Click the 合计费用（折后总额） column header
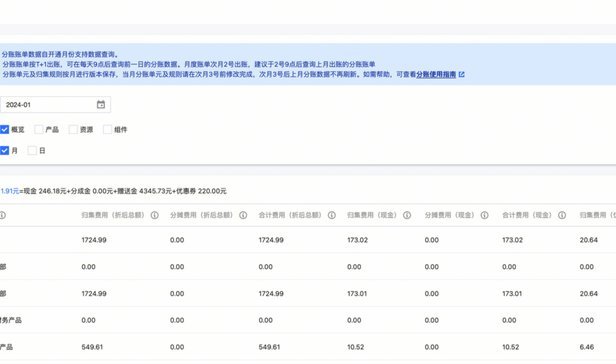Screen dimensions: 616x364 point(290,215)
